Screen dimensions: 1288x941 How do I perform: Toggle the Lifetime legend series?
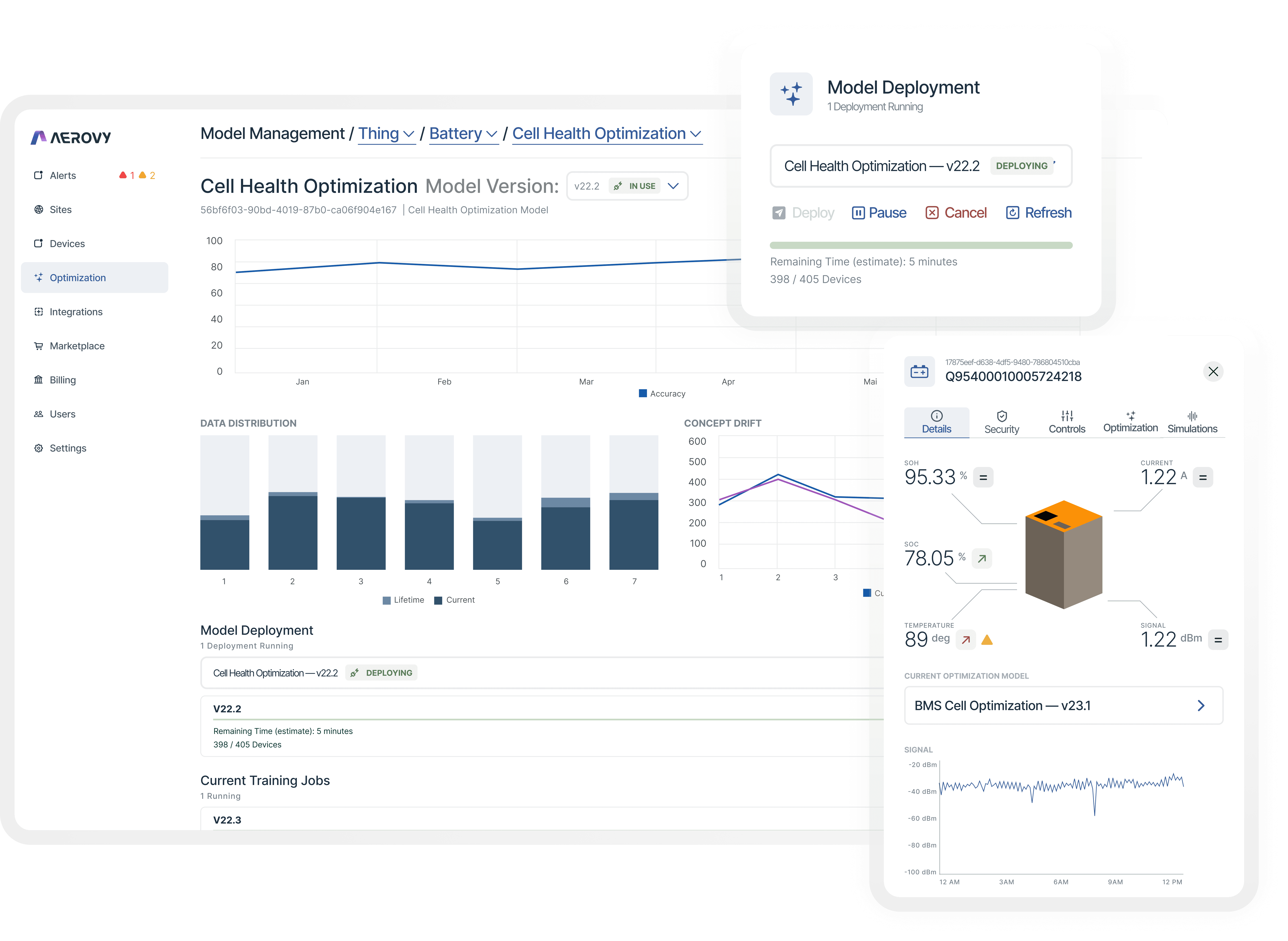403,600
